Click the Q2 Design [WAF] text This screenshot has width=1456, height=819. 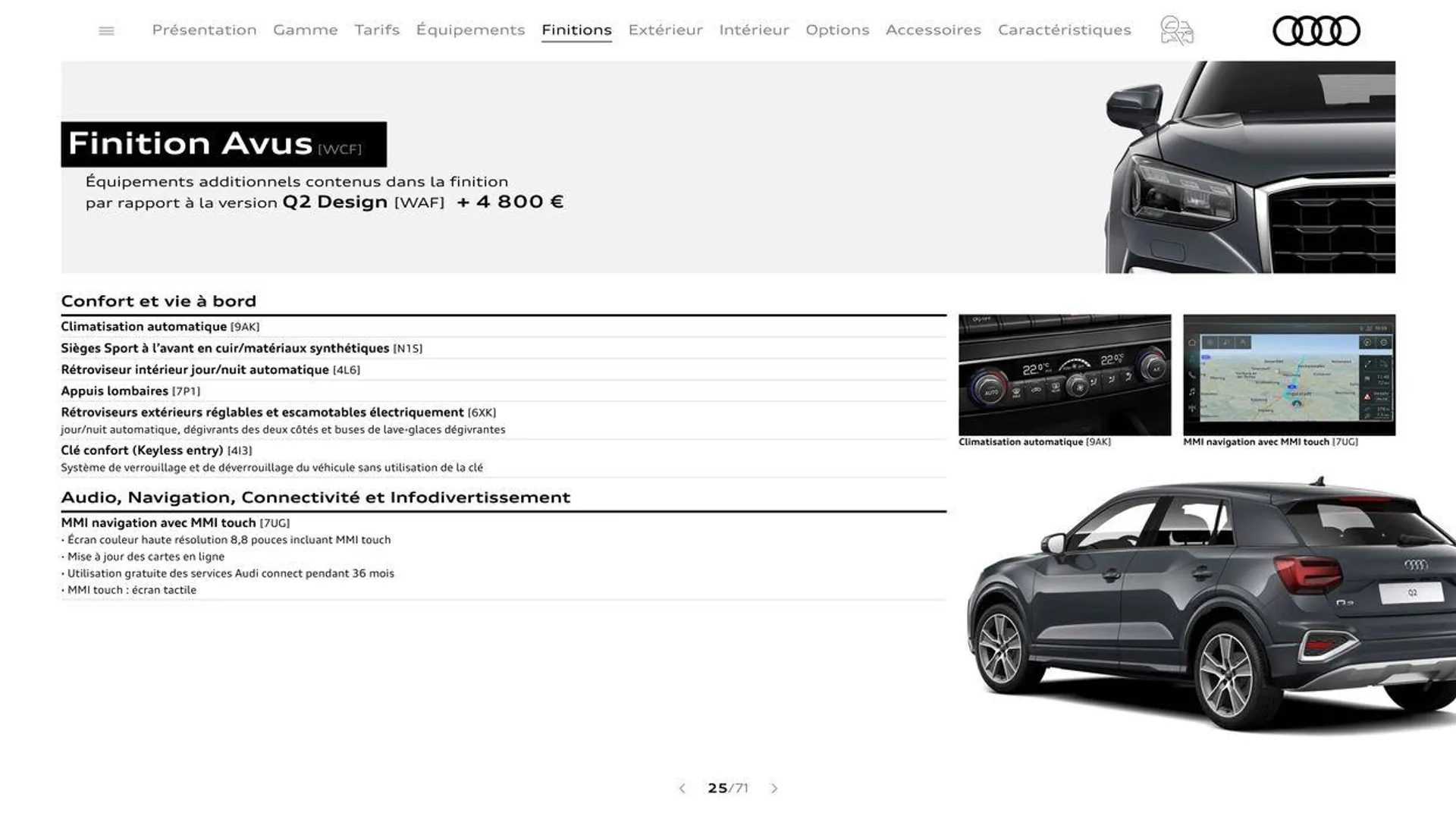[363, 202]
